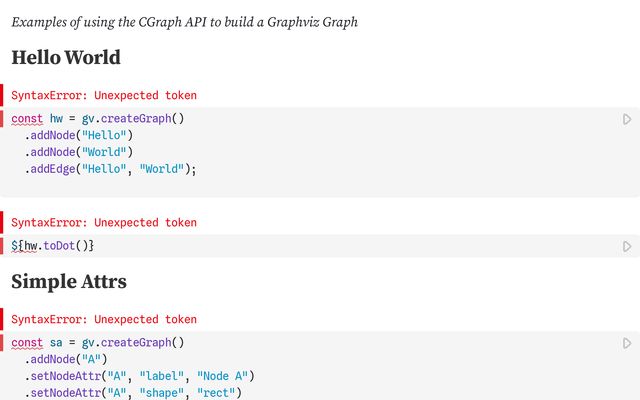Click the gutter bar beside 'const sa' code
640x400 pixels.
[2, 343]
